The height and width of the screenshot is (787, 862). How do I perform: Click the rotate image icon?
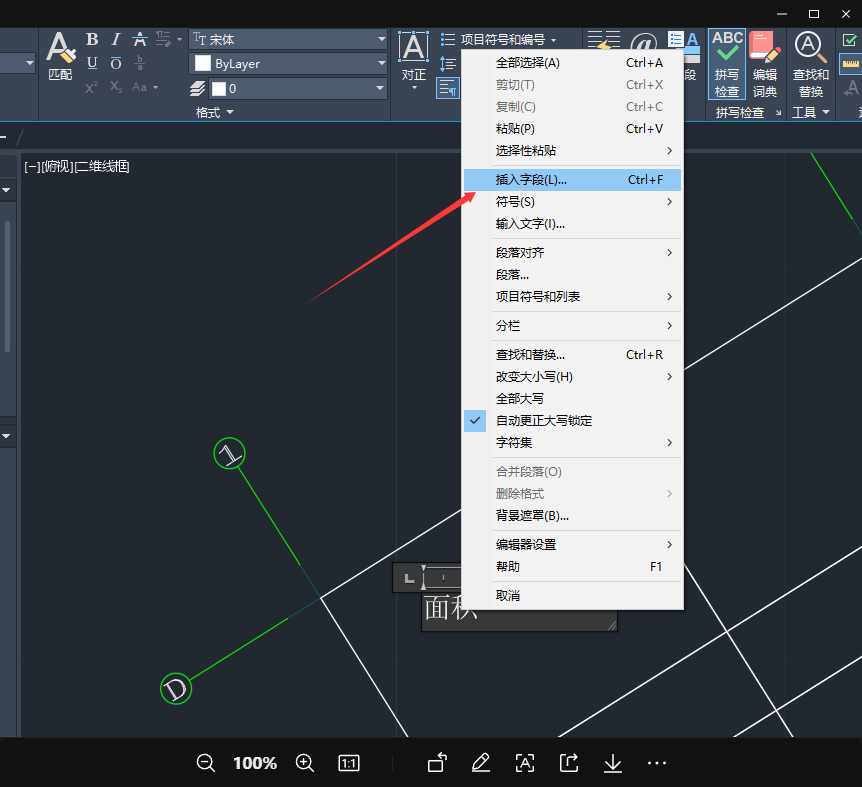(437, 763)
